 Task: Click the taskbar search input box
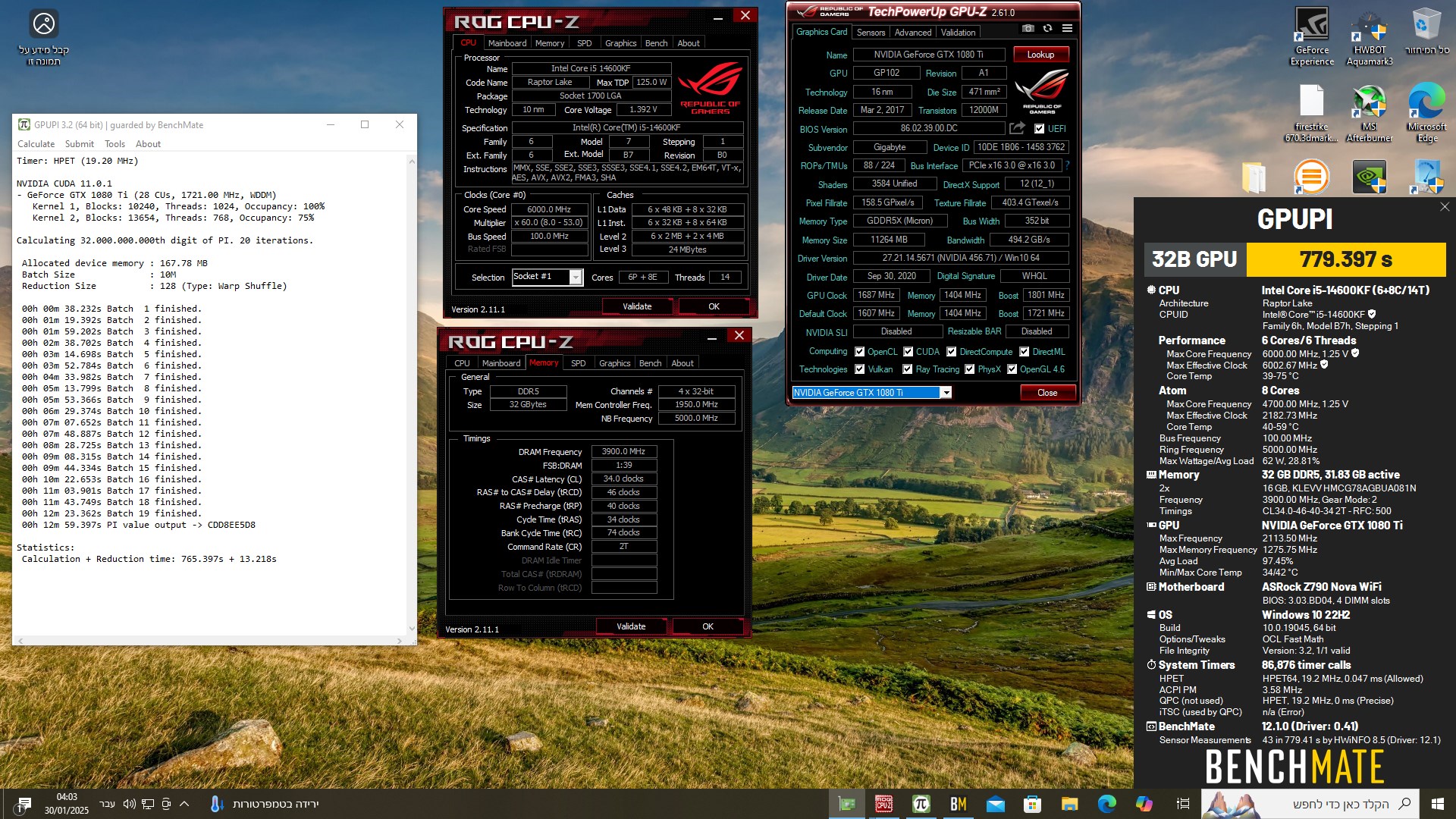coord(1310,804)
